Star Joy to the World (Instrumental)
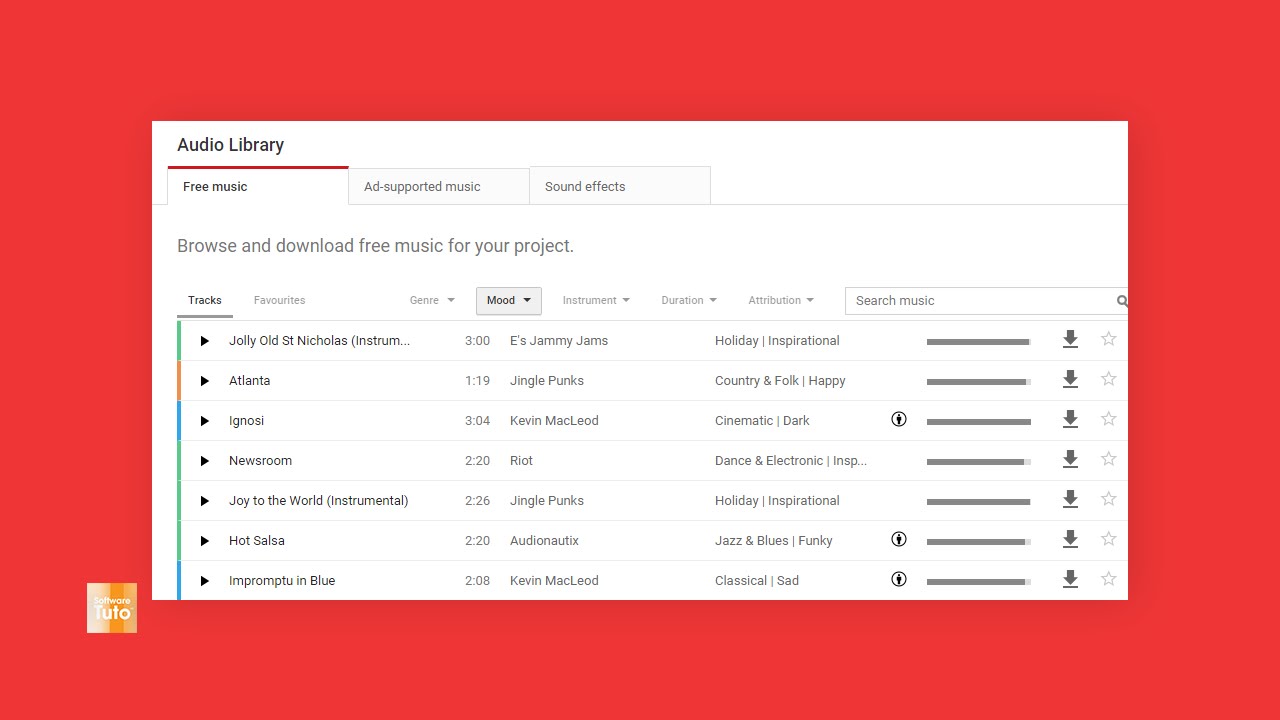 (x=1108, y=499)
